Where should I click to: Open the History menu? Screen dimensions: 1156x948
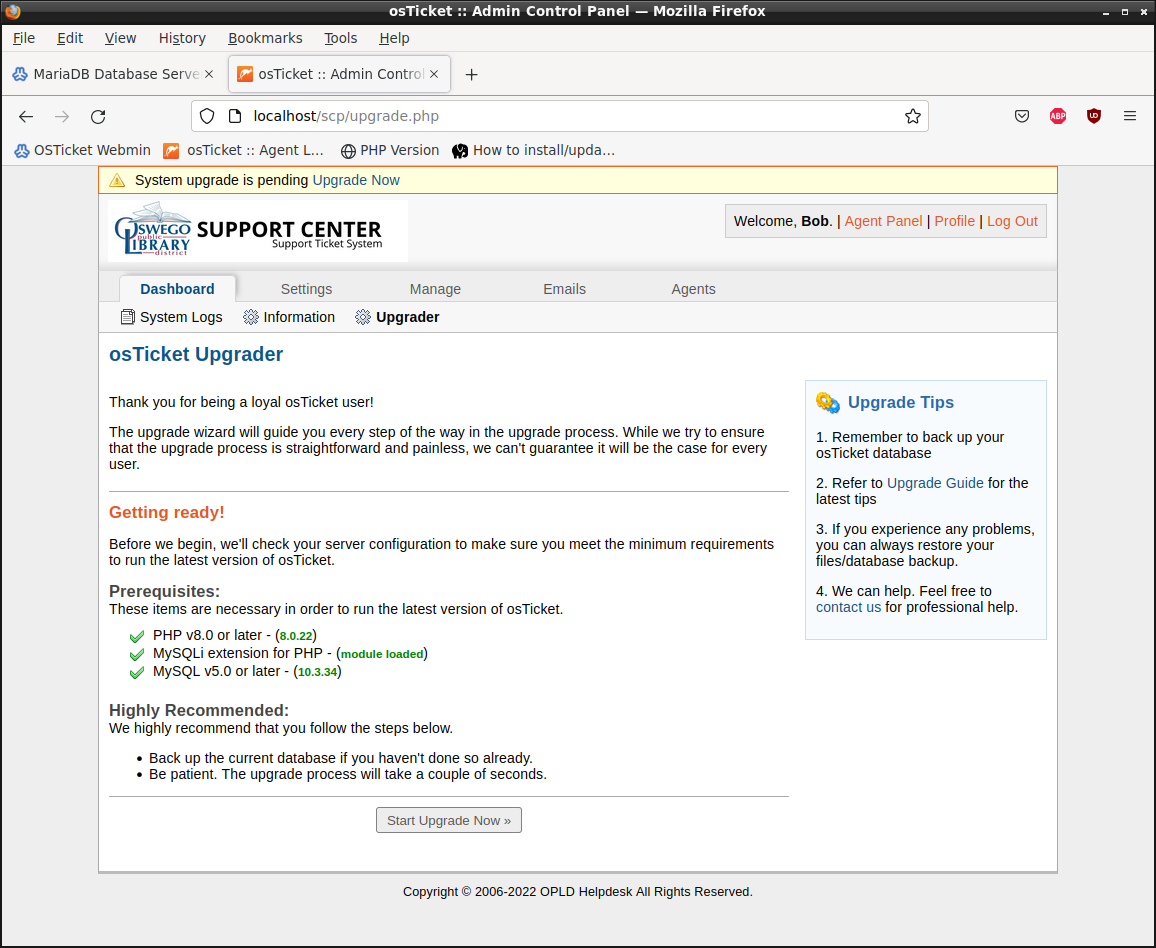[182, 38]
